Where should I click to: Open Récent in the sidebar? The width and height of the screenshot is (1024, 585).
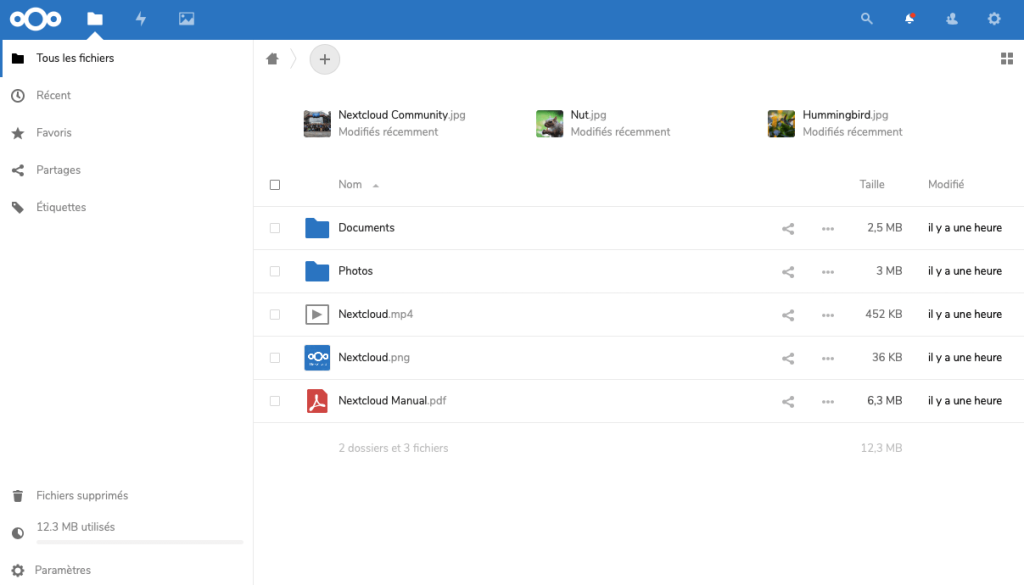pyautogui.click(x=53, y=96)
